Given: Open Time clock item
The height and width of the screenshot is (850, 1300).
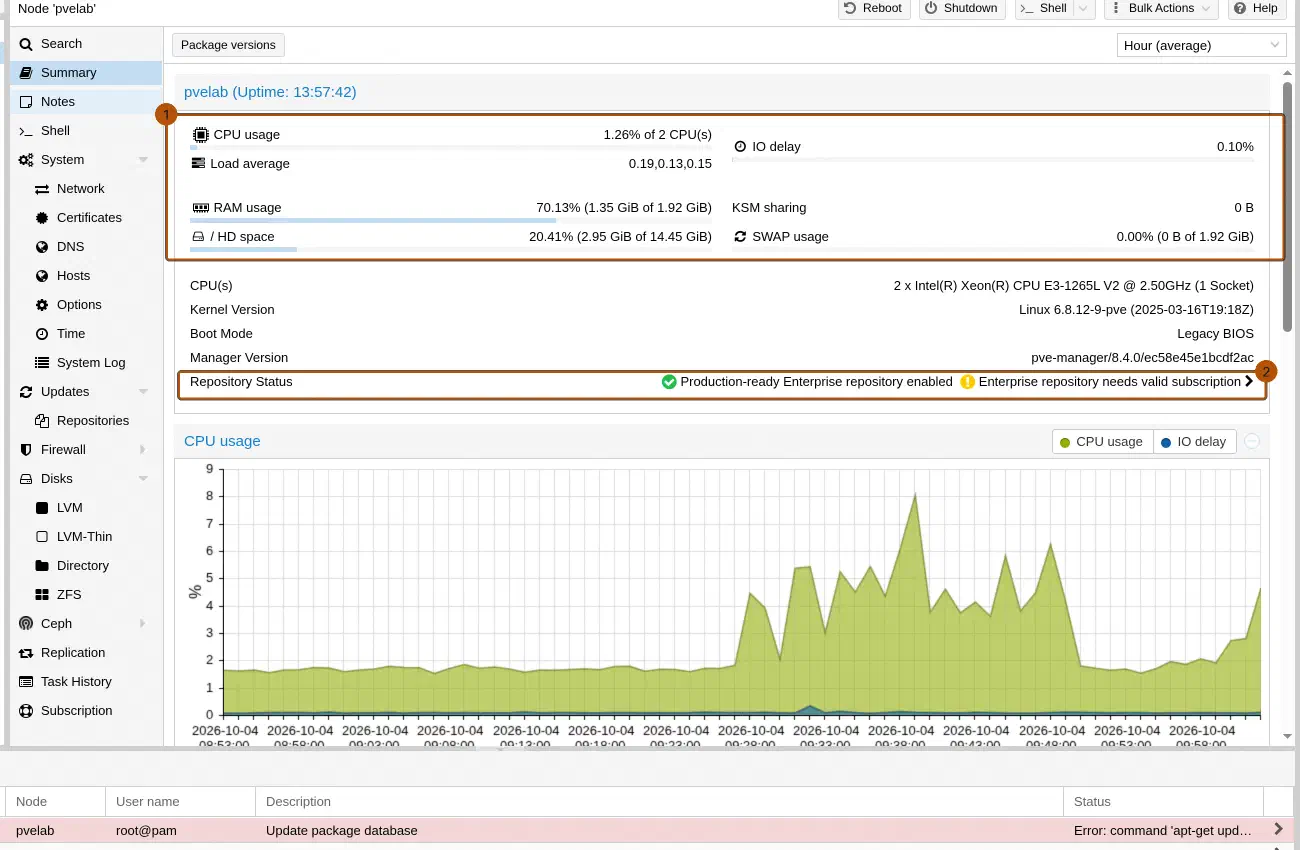Looking at the screenshot, I should [86, 334].
